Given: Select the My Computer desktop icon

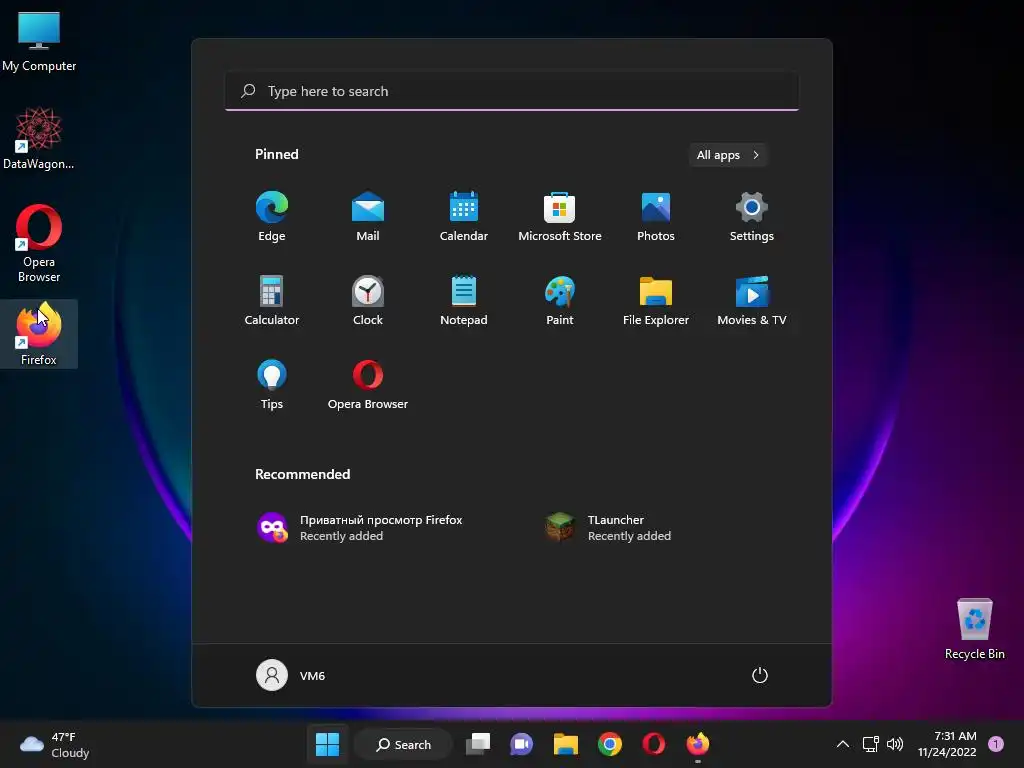Looking at the screenshot, I should pos(39,41).
